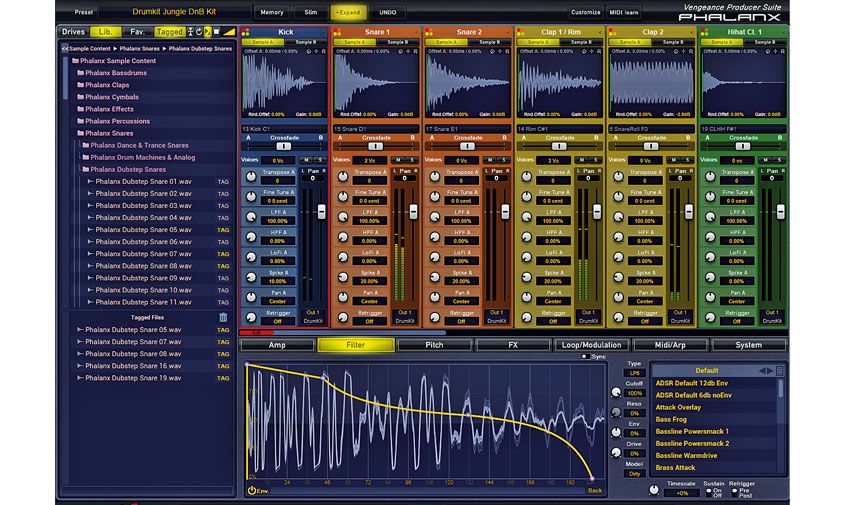
Task: Click the Kick waveform normalize plus icon
Action: [317, 51]
